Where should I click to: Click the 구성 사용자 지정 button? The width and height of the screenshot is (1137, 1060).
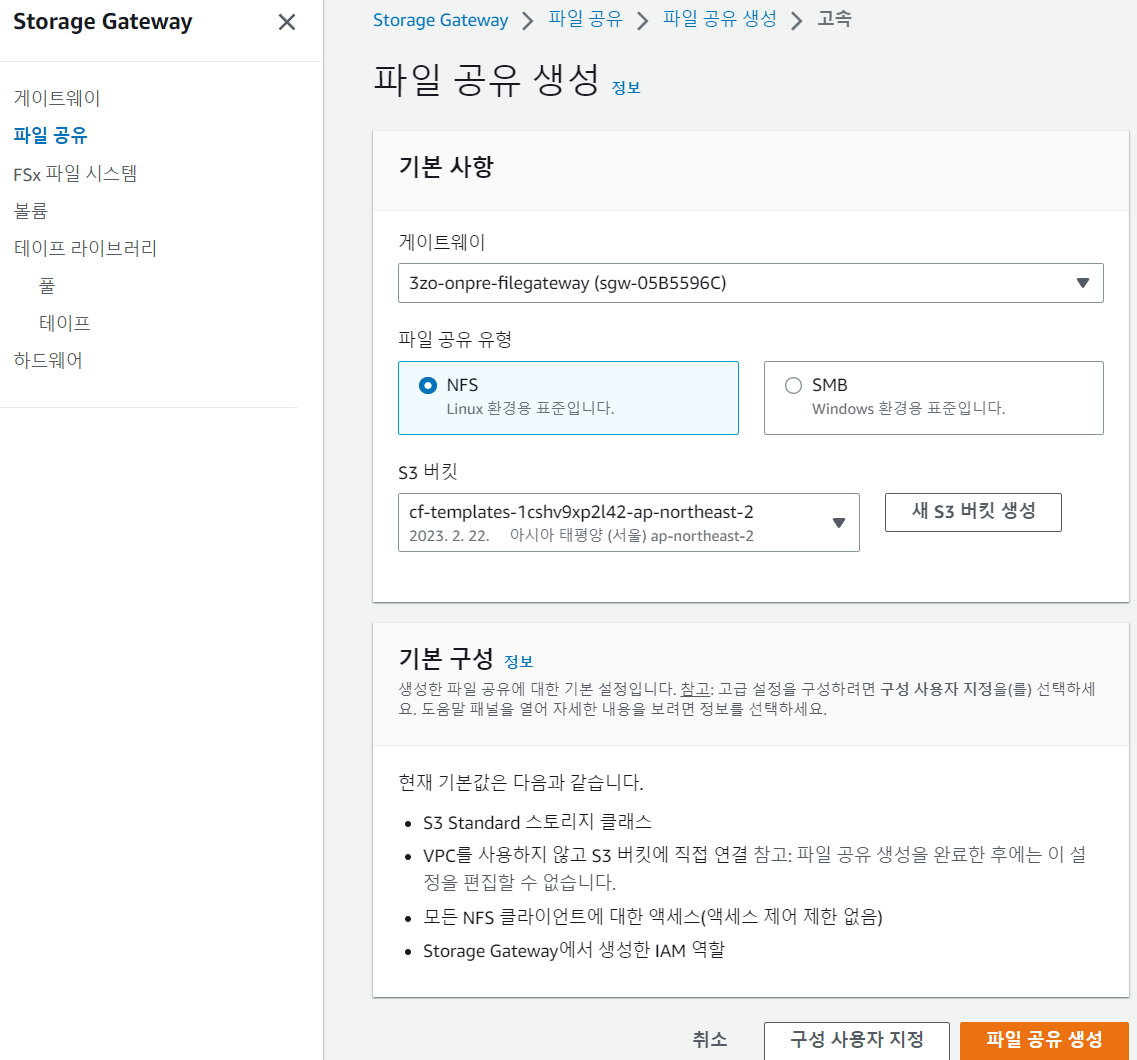tap(856, 1040)
